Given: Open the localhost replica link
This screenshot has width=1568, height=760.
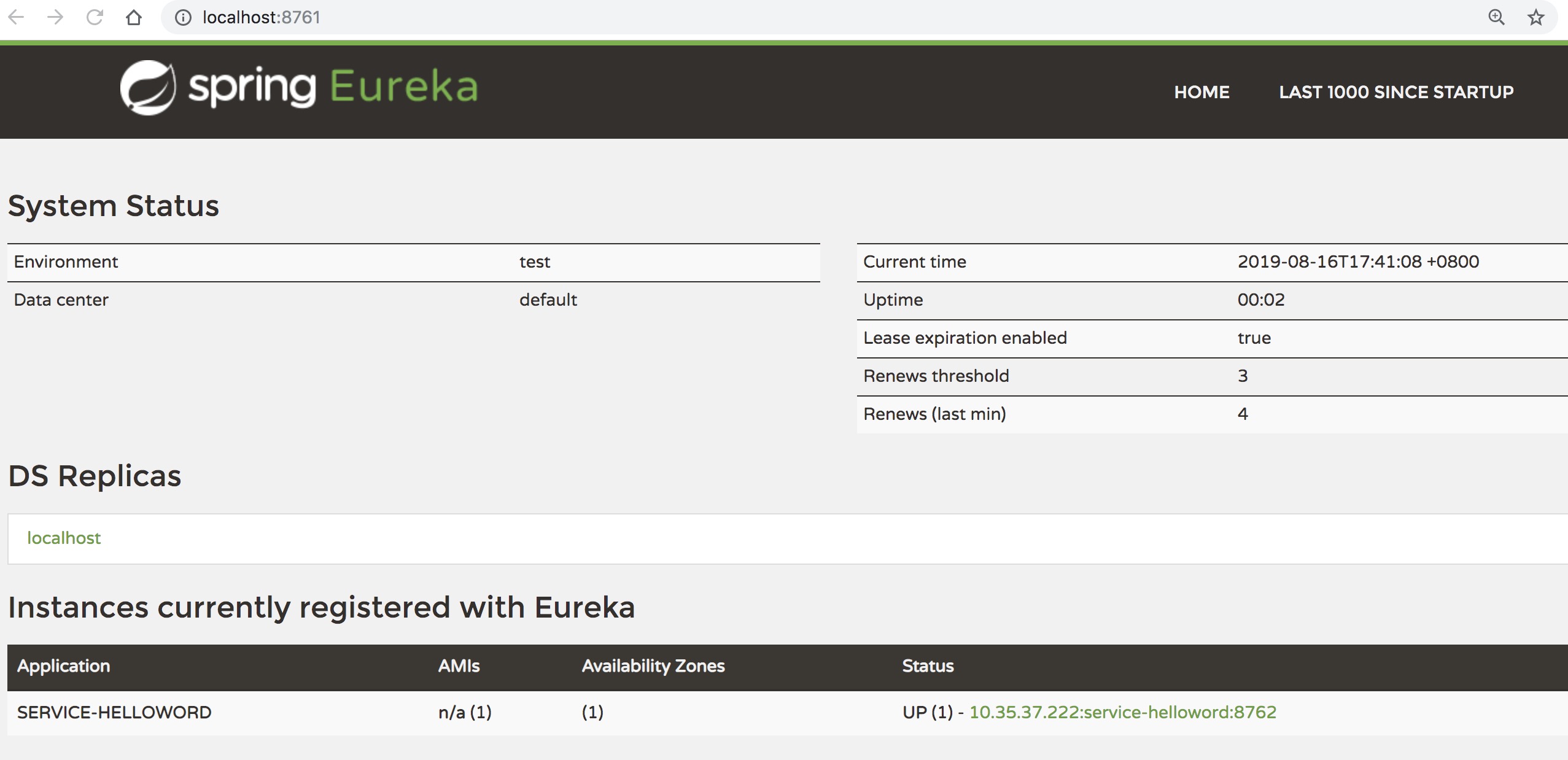Looking at the screenshot, I should 64,538.
